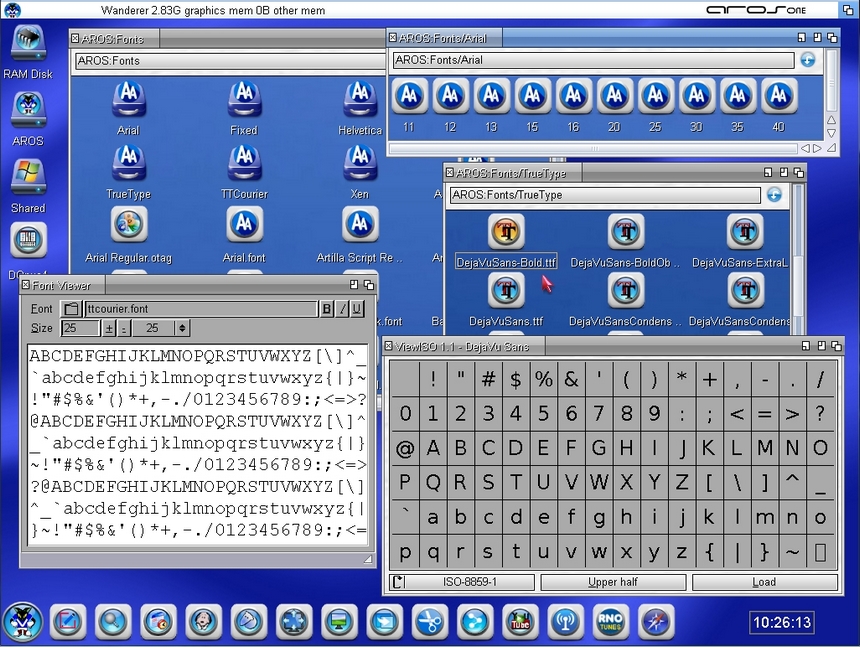This screenshot has height=647, width=860.
Task: Open the Arial.font file icon
Action: coord(244,225)
